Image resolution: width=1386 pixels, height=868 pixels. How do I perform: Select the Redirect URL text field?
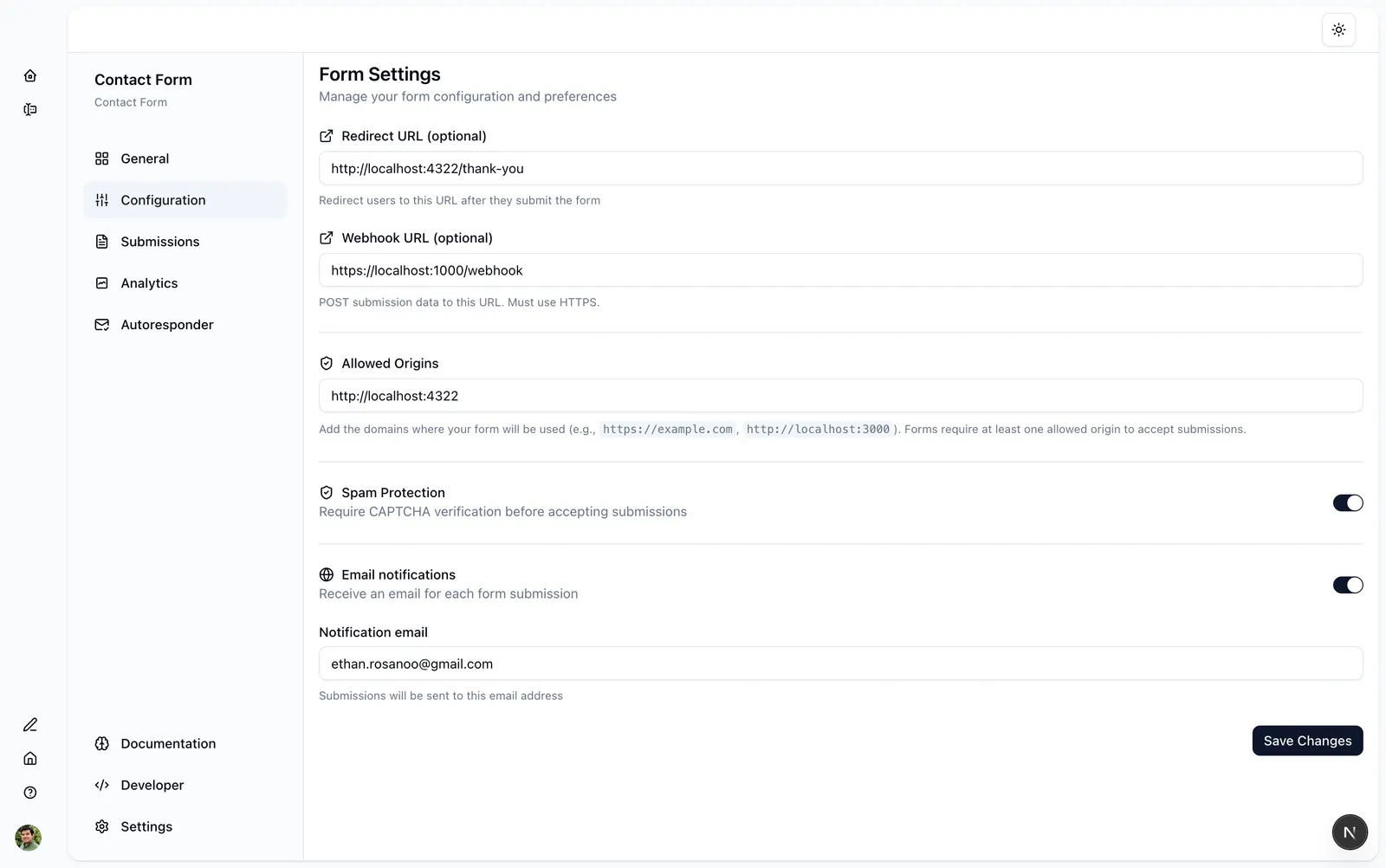pyautogui.click(x=840, y=168)
